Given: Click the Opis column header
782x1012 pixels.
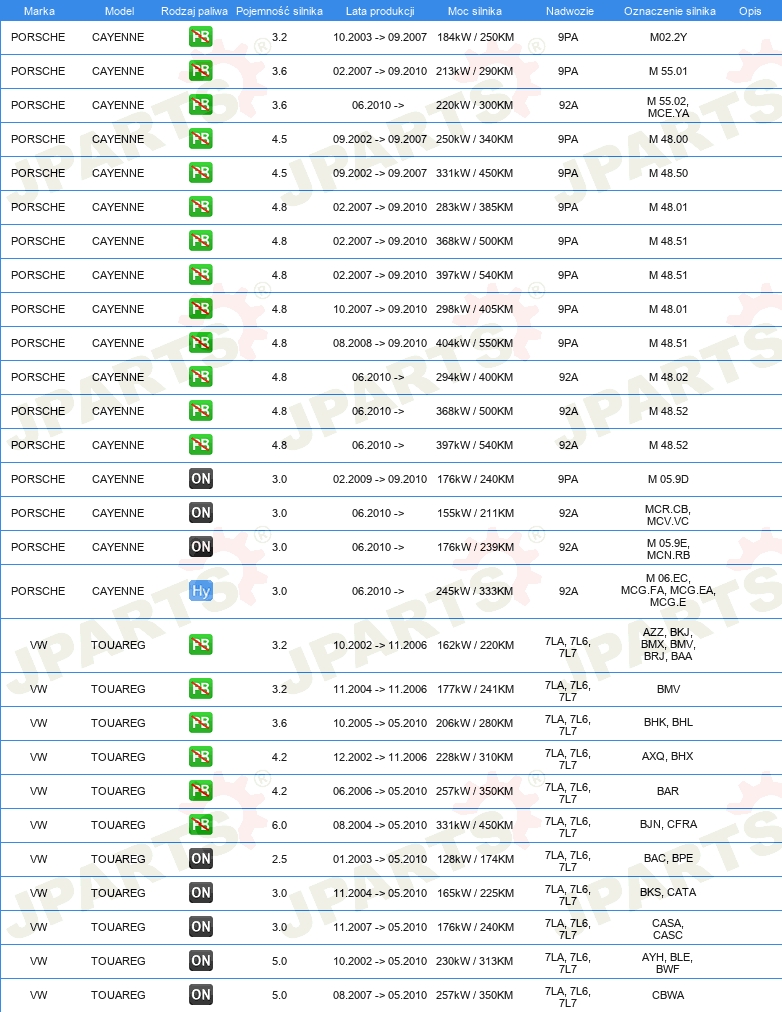Looking at the screenshot, I should [x=750, y=11].
